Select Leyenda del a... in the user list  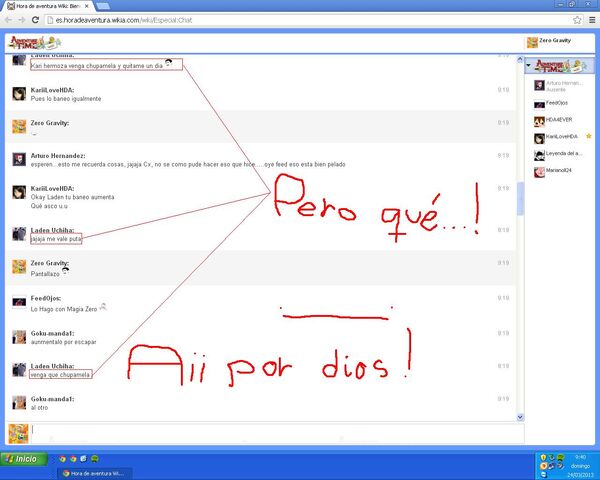pyautogui.click(x=558, y=154)
